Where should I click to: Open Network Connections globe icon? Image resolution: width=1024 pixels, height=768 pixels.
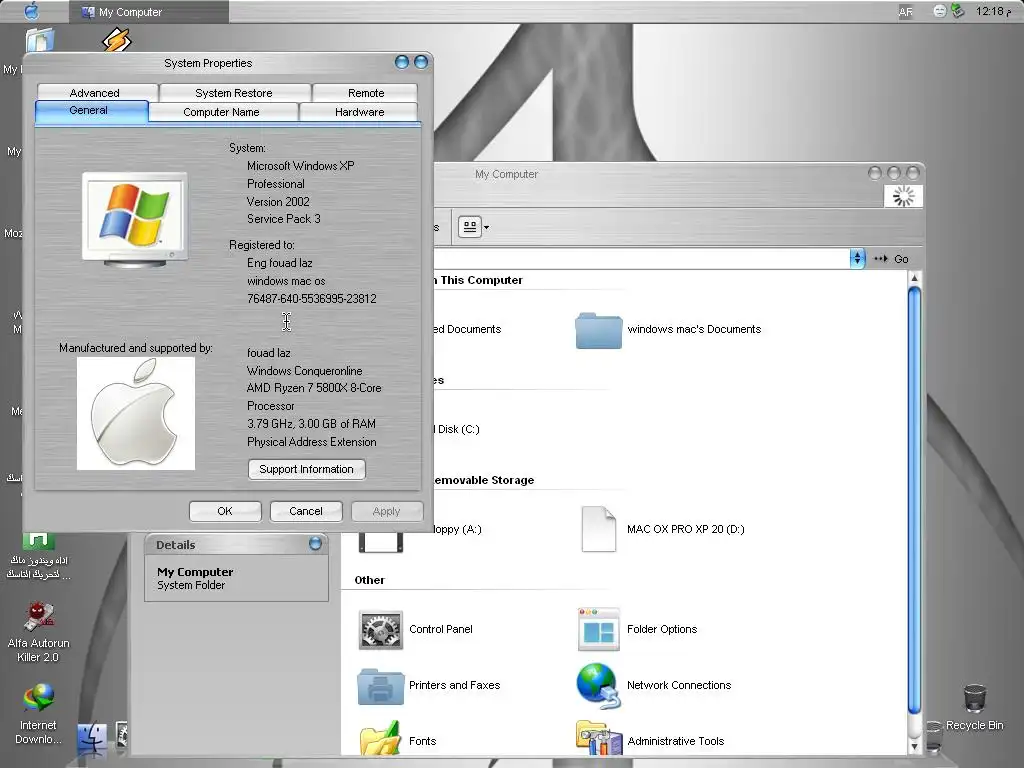tap(598, 686)
